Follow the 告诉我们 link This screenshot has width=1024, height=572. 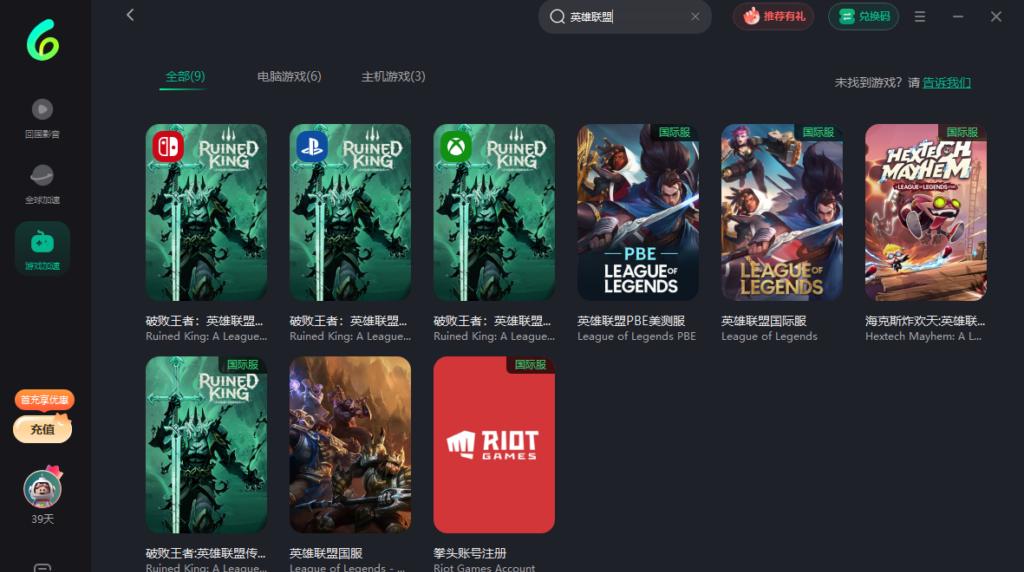pos(946,82)
